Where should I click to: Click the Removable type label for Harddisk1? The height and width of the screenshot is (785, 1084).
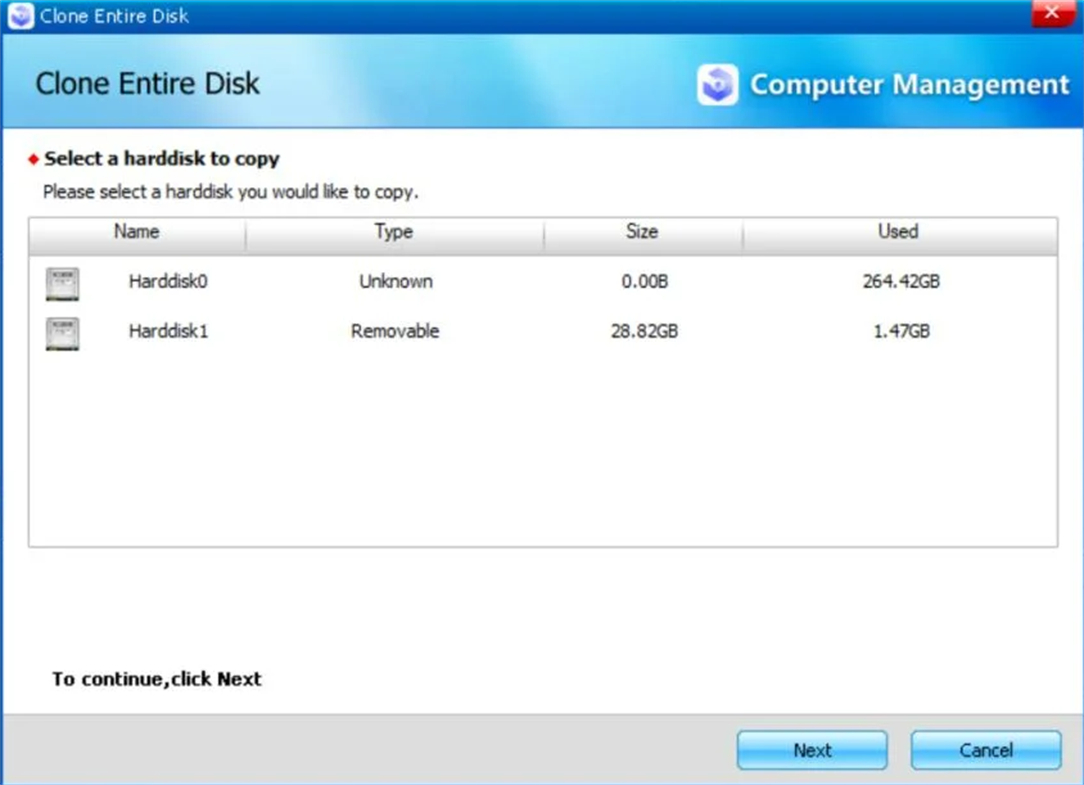coord(394,332)
